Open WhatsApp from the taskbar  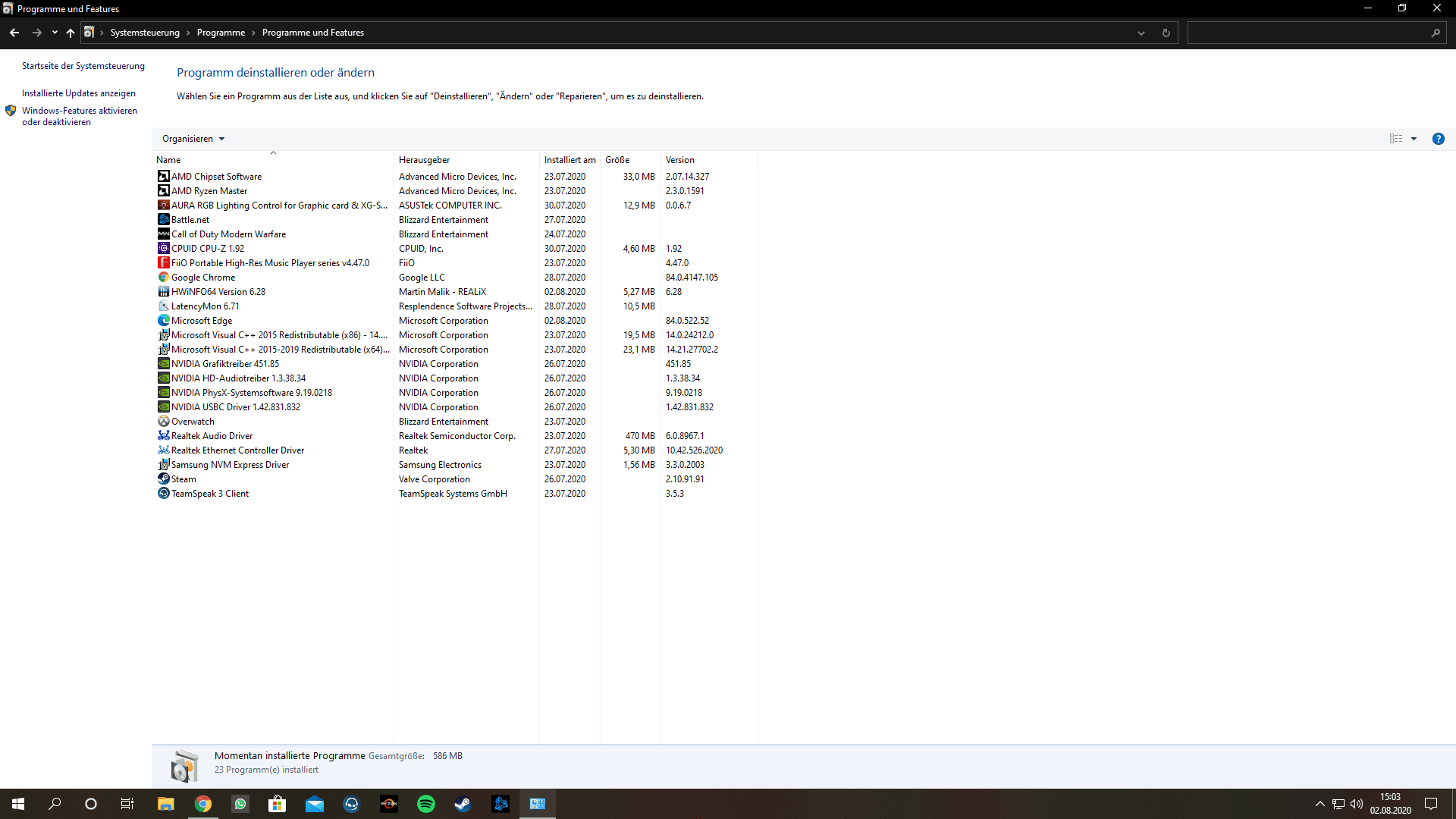tap(240, 804)
